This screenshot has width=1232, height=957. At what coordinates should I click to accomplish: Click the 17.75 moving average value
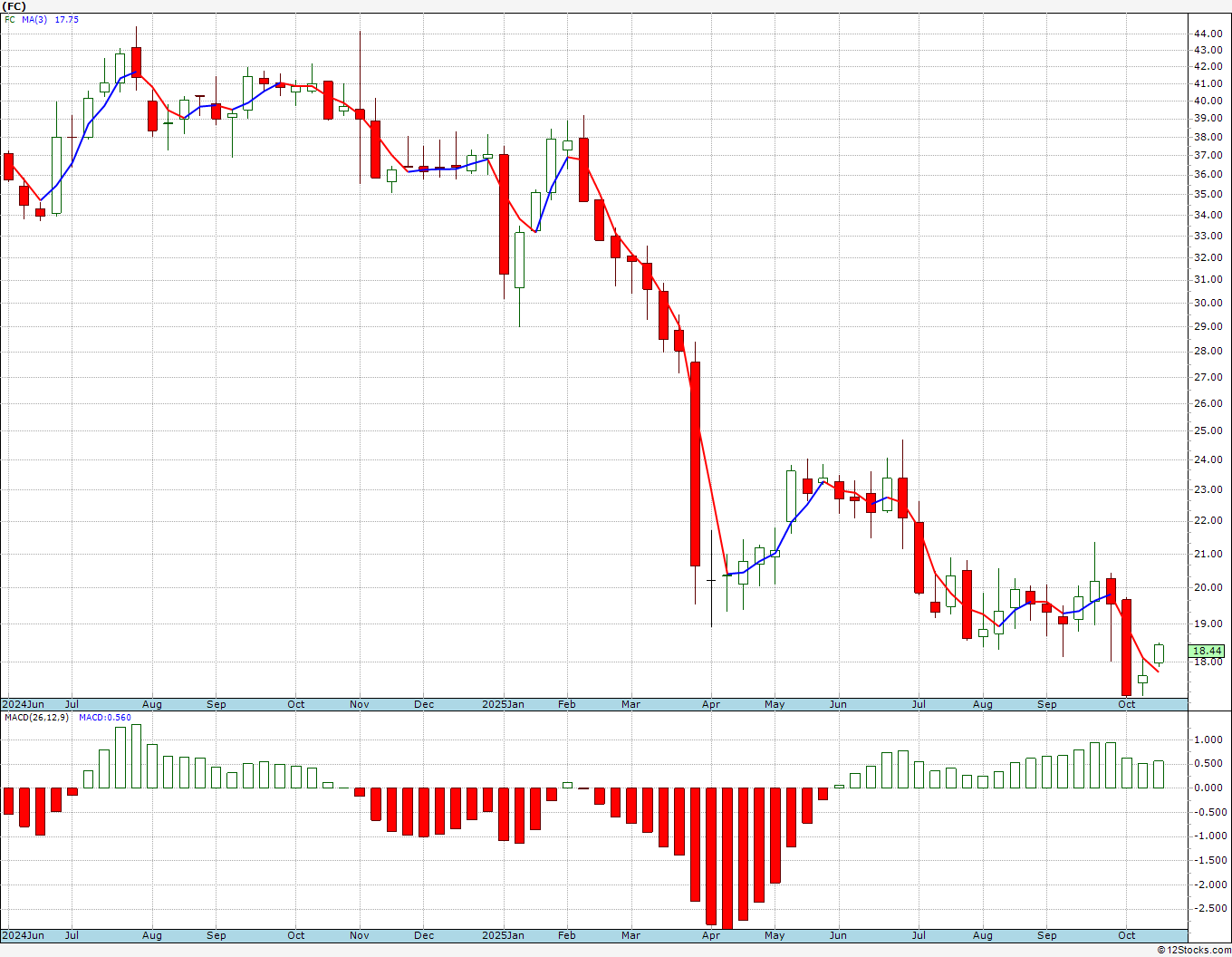pyautogui.click(x=66, y=19)
